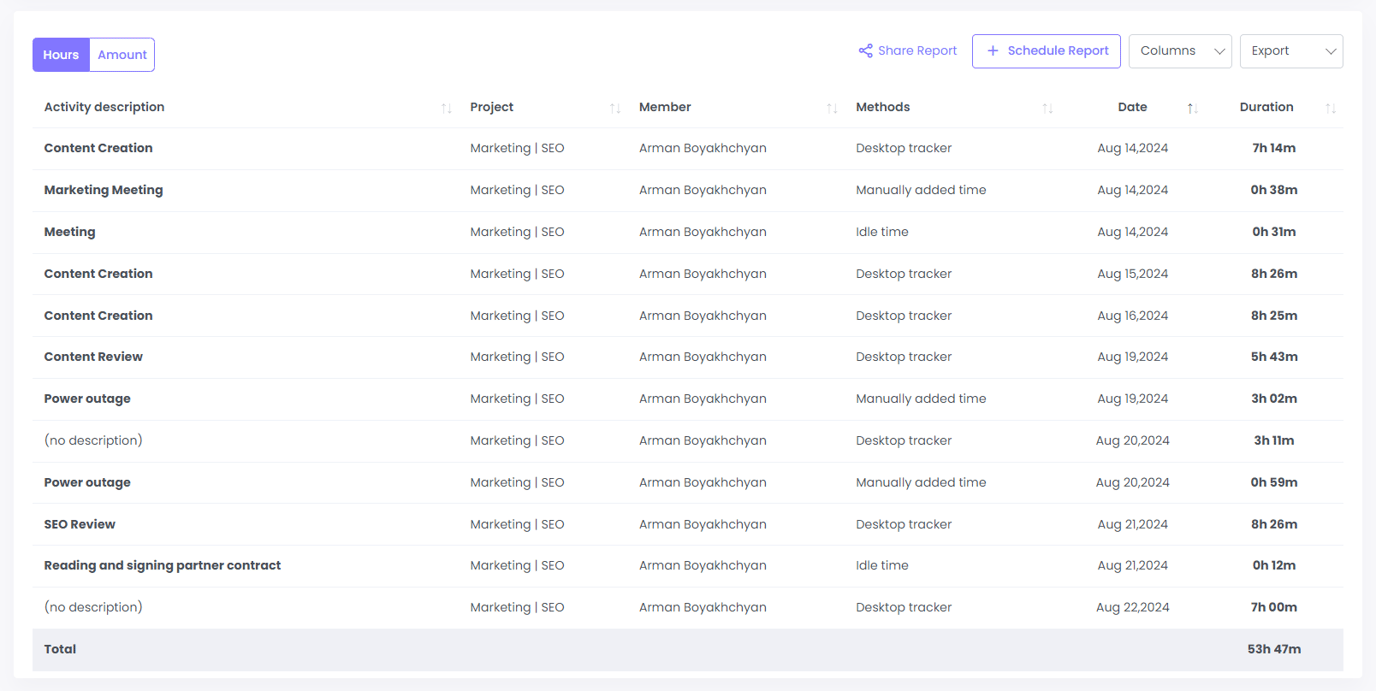Click the Share Report link
Image resolution: width=1376 pixels, height=691 pixels.
tap(915, 50)
